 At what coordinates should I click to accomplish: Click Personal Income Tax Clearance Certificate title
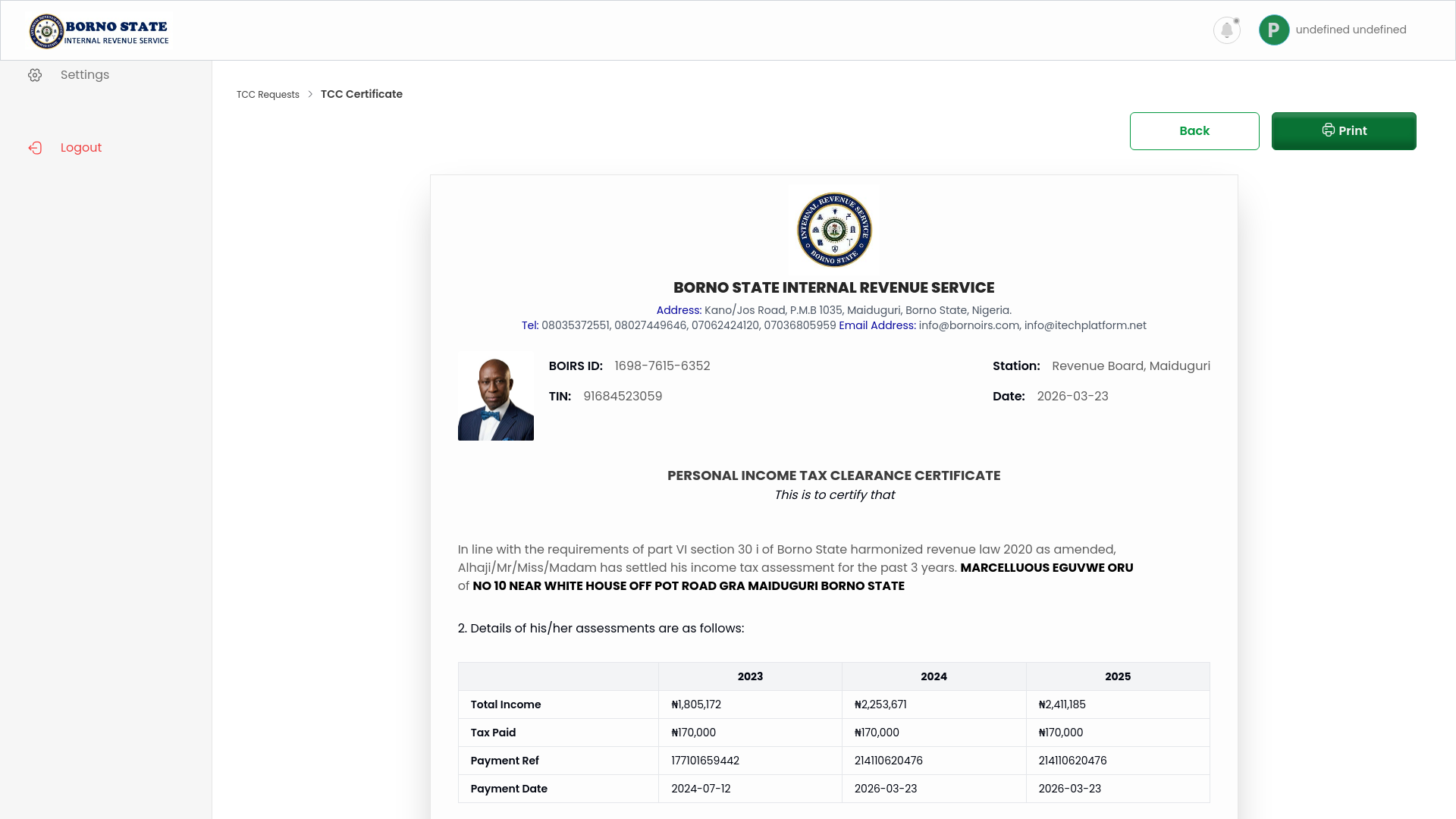click(x=833, y=475)
